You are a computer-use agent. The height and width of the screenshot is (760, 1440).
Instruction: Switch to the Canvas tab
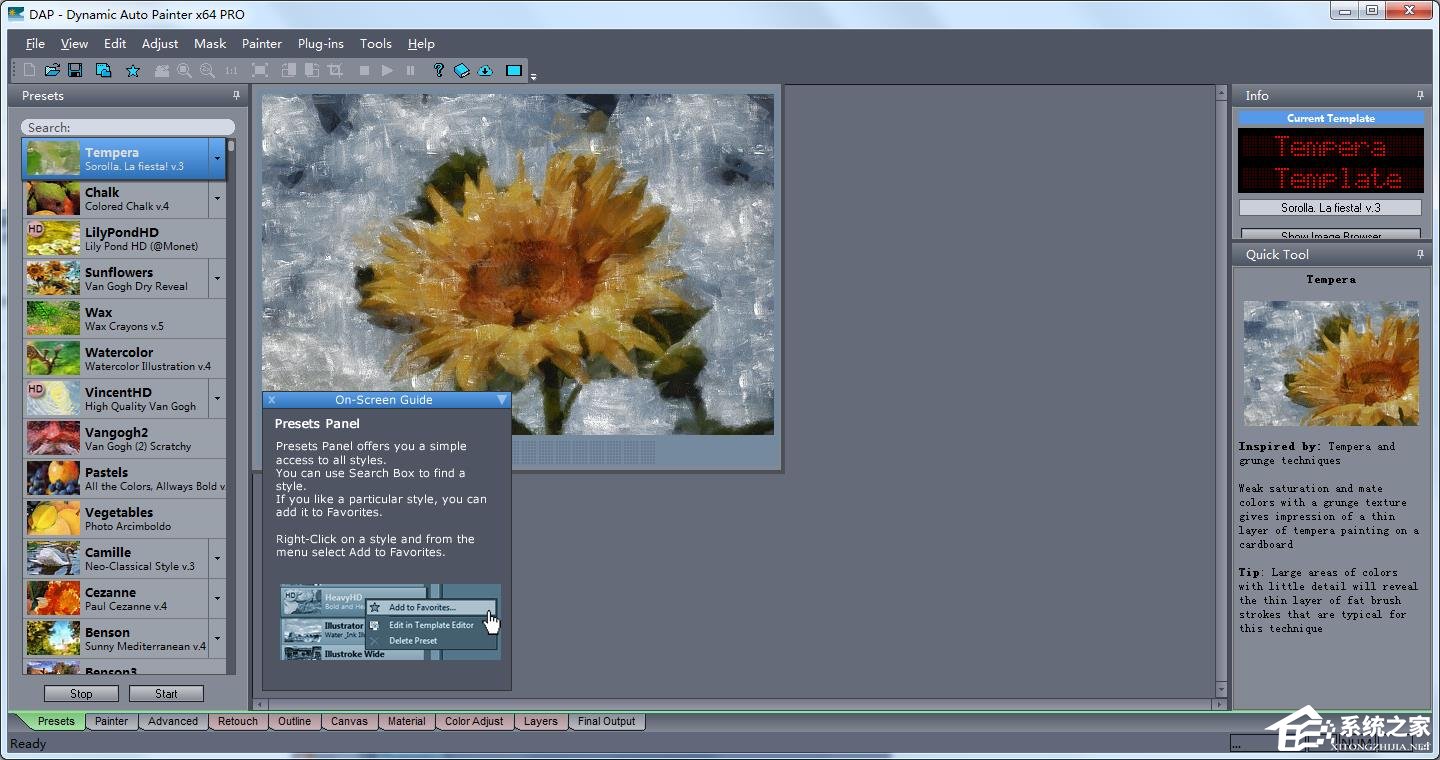[x=350, y=721]
